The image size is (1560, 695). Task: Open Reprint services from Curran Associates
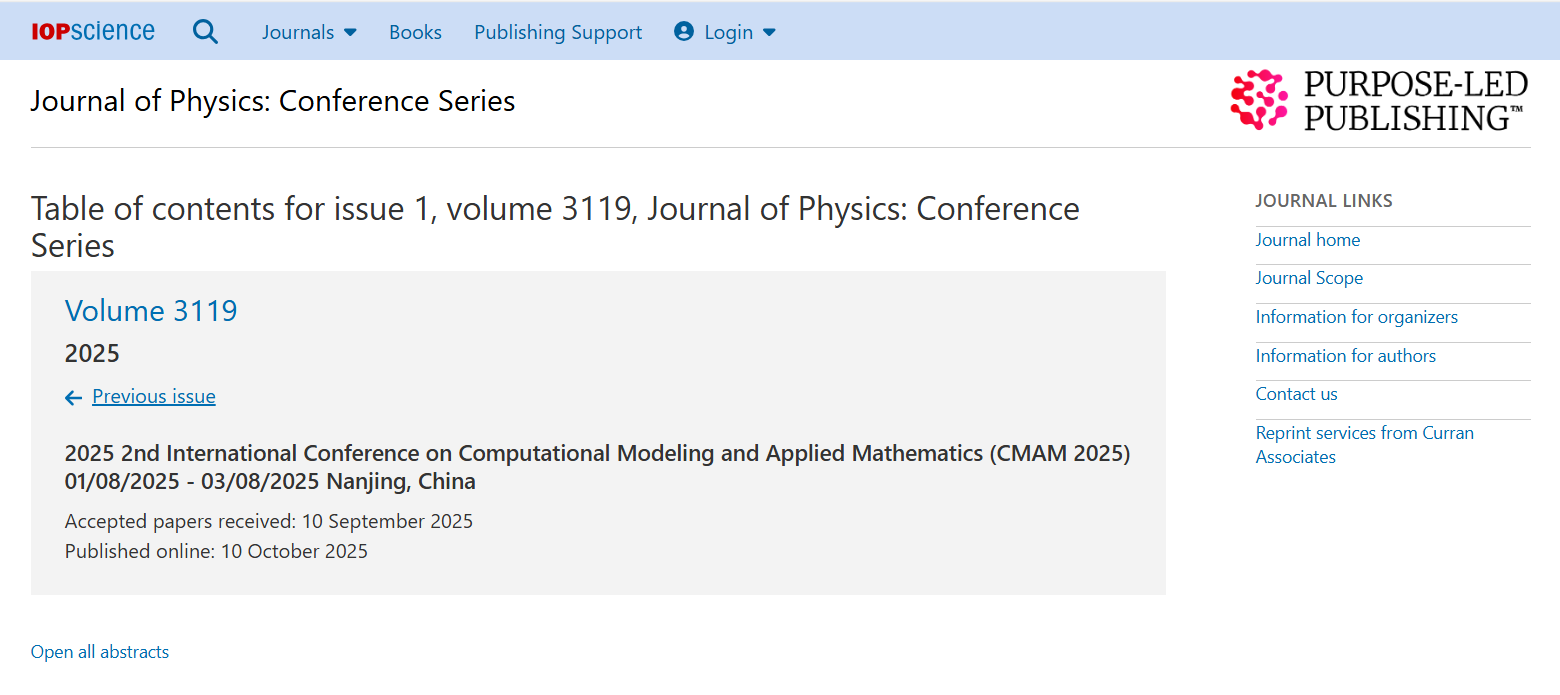[1364, 445]
